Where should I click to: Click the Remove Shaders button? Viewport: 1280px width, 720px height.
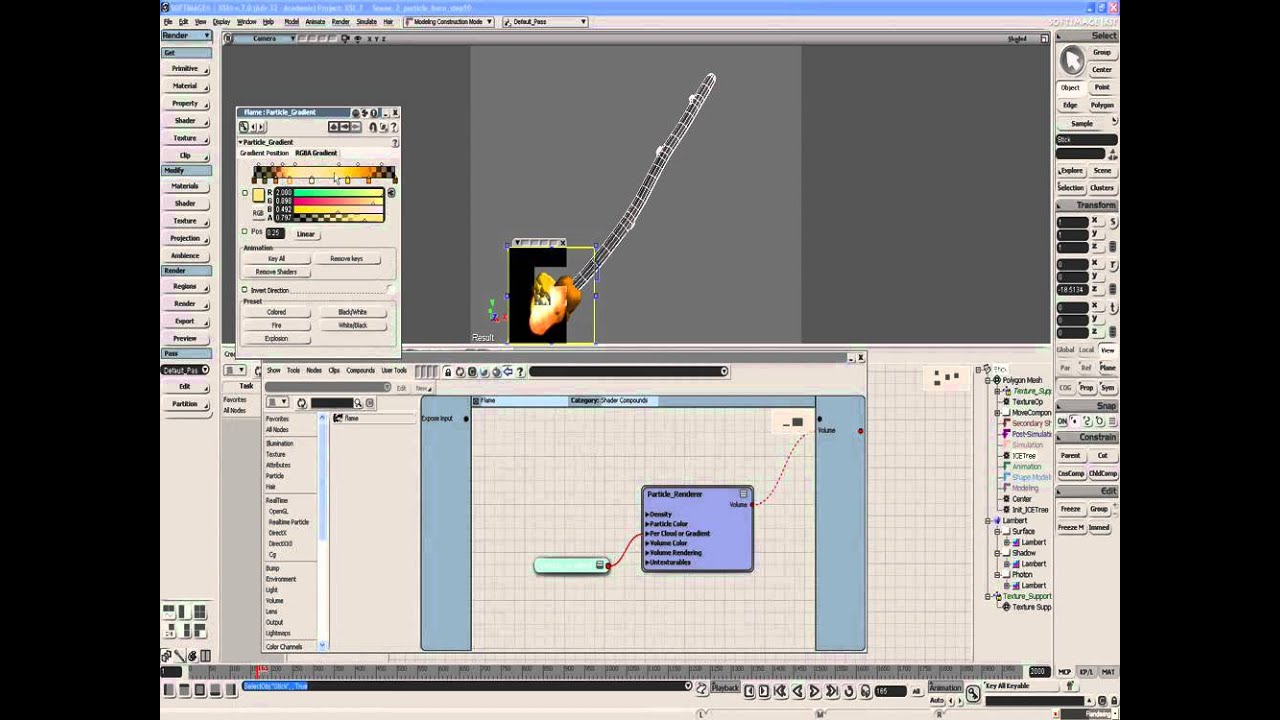click(x=276, y=272)
